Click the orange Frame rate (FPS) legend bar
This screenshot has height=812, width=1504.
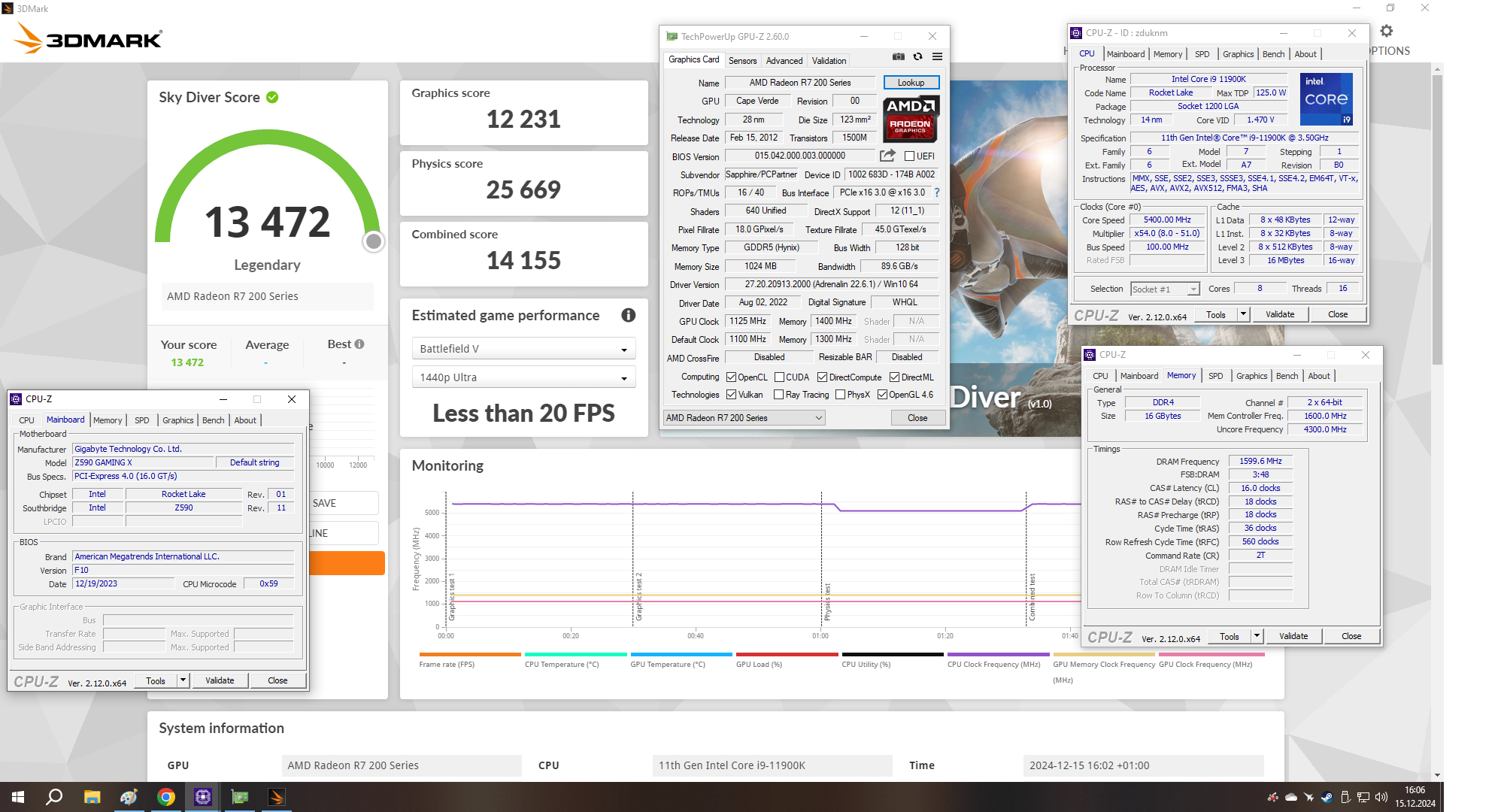click(x=470, y=654)
